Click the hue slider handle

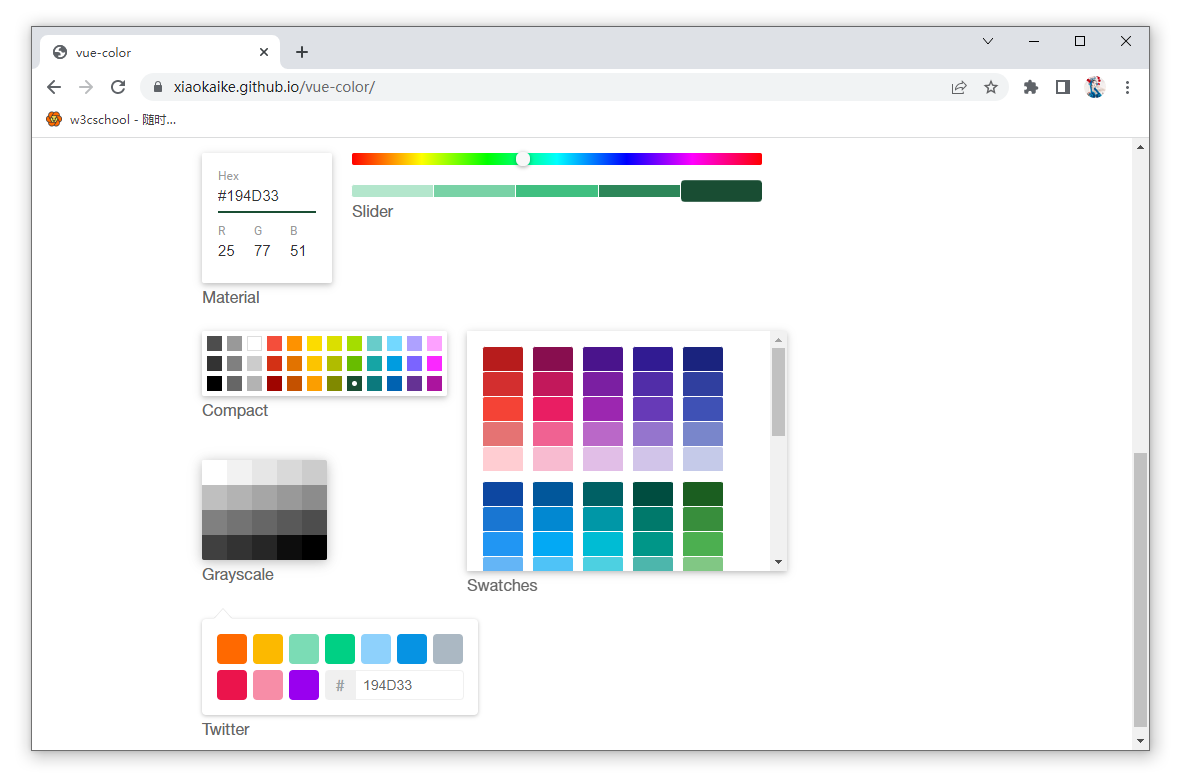coord(523,159)
